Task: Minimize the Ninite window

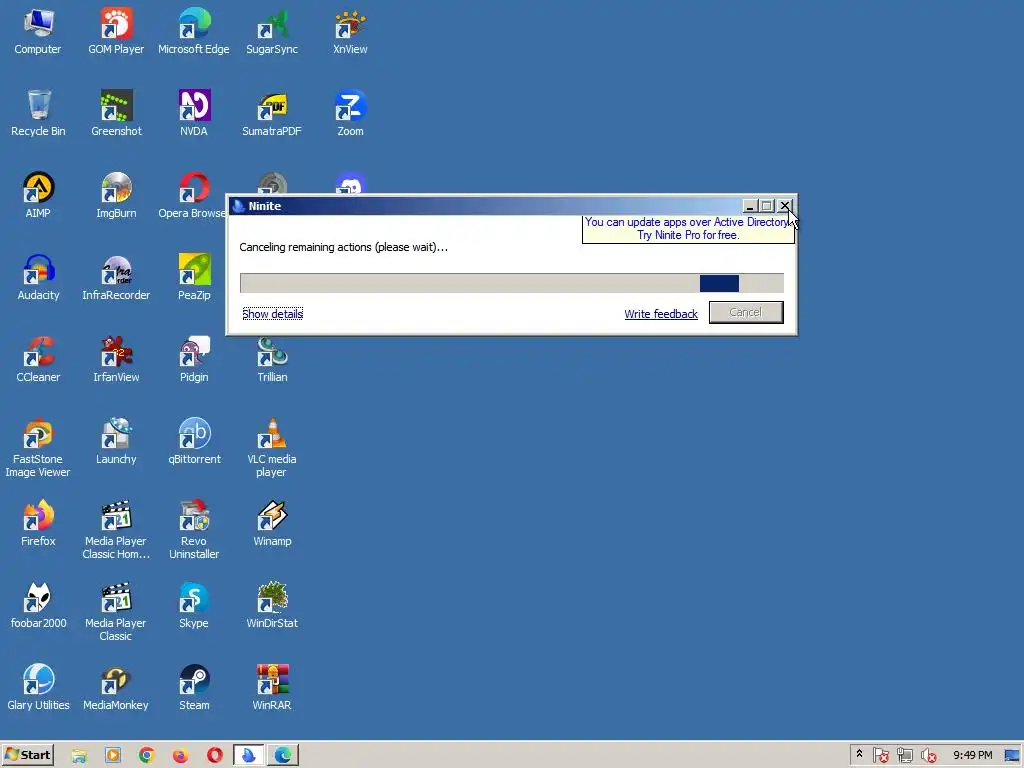Action: coord(750,206)
